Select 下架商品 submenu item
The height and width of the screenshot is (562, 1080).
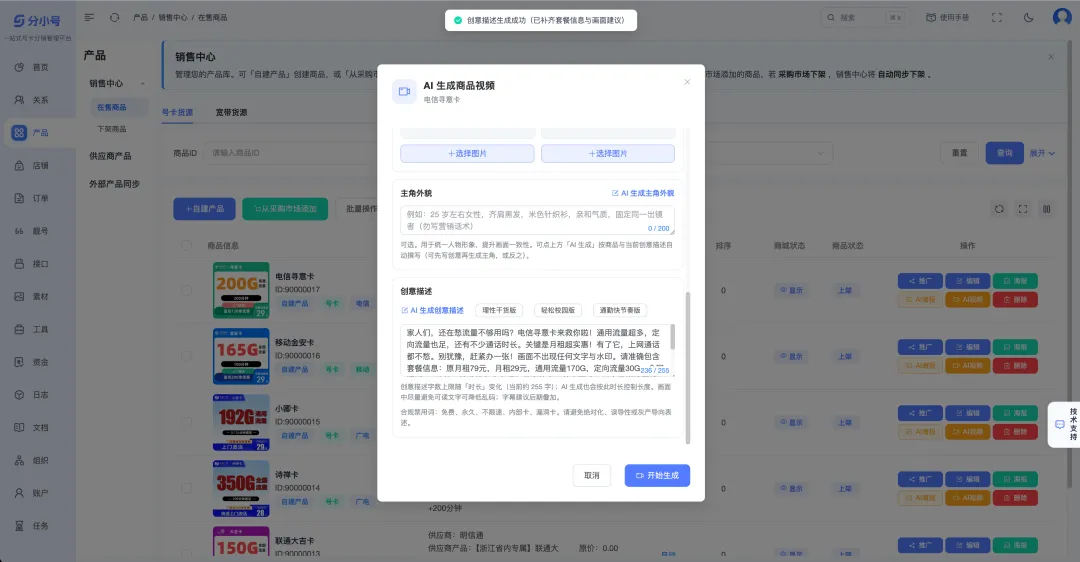point(112,129)
